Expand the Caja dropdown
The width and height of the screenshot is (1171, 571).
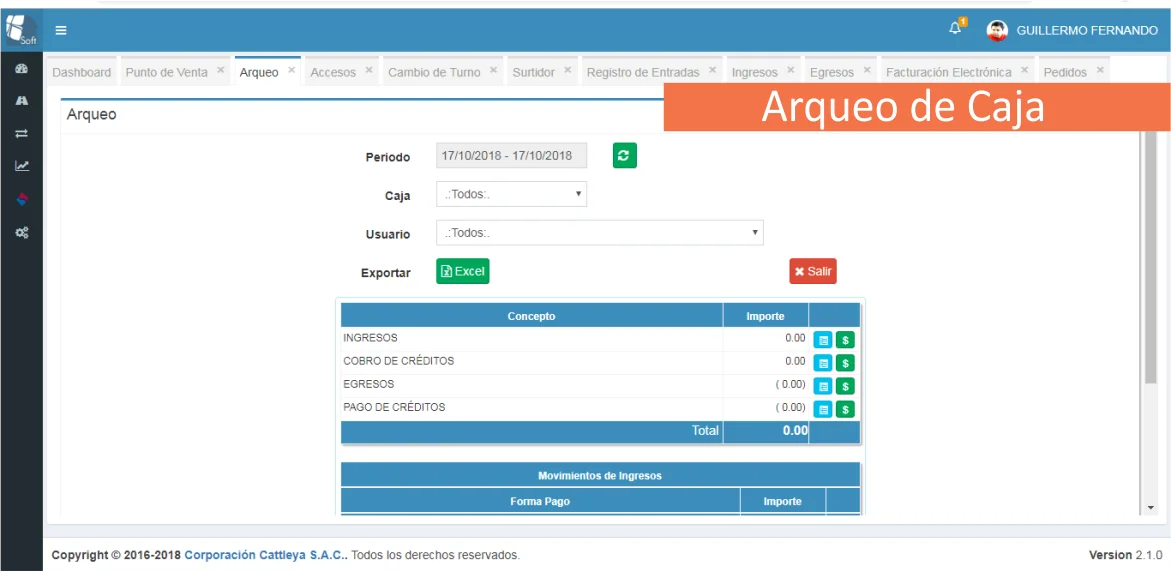[x=511, y=195]
